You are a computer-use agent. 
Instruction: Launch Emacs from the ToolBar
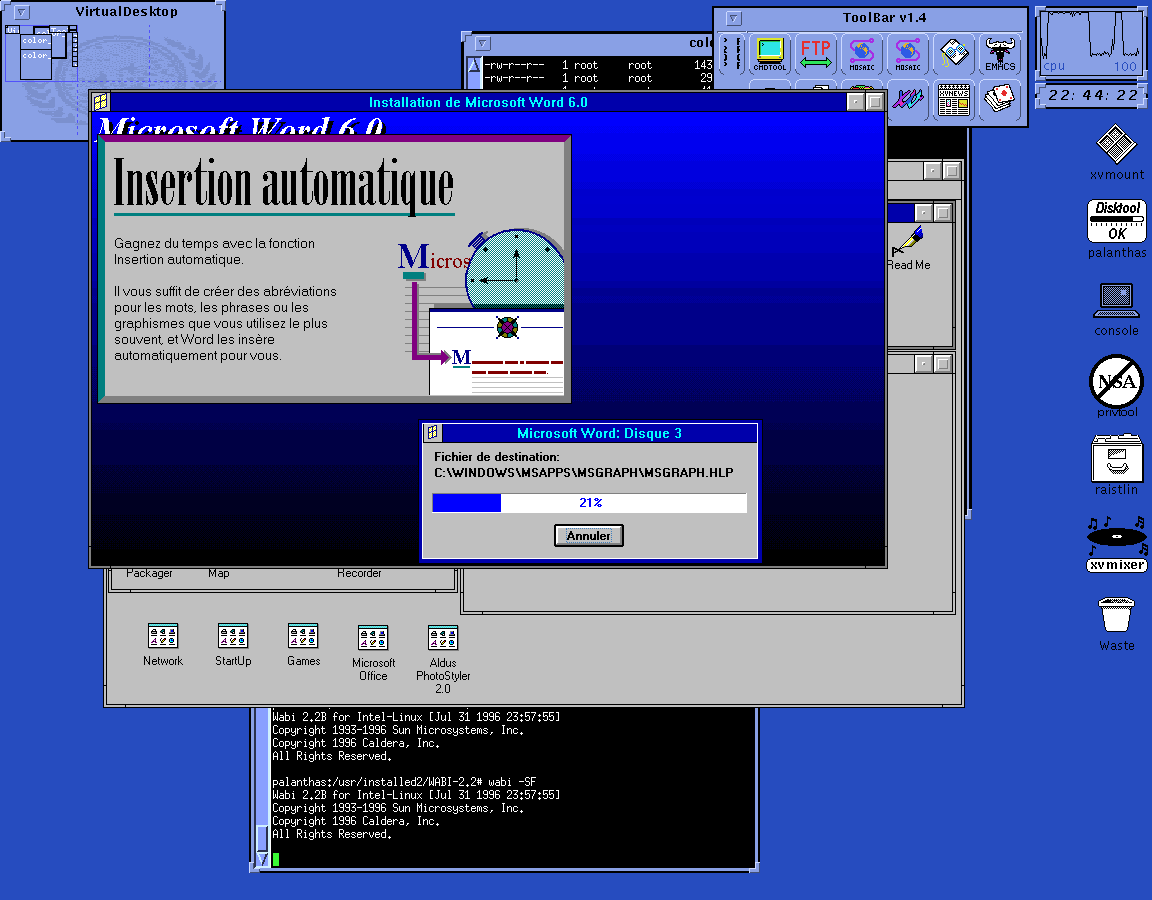[1000, 54]
